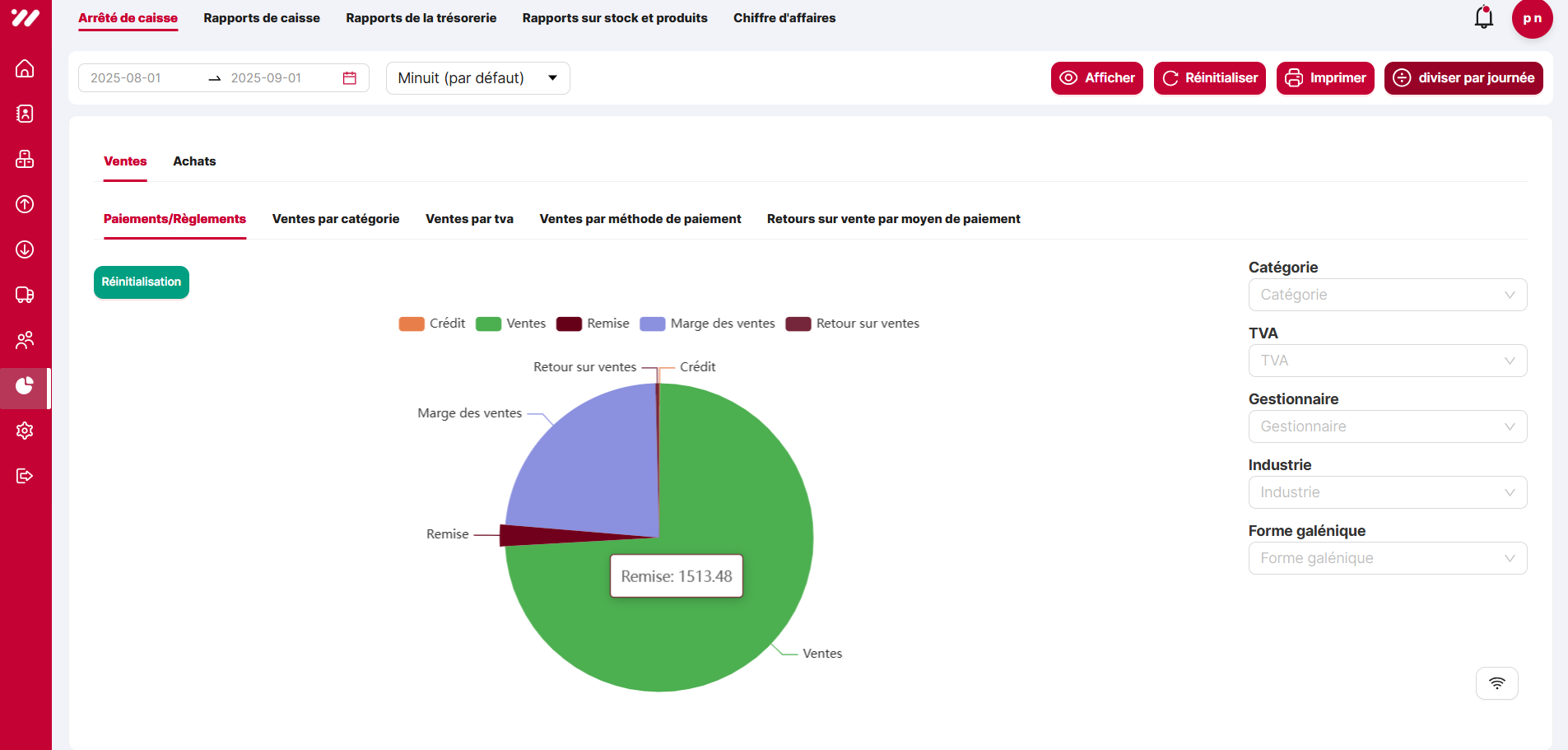Click the delivery truck sidebar icon
This screenshot has height=750, width=1568.
click(25, 295)
